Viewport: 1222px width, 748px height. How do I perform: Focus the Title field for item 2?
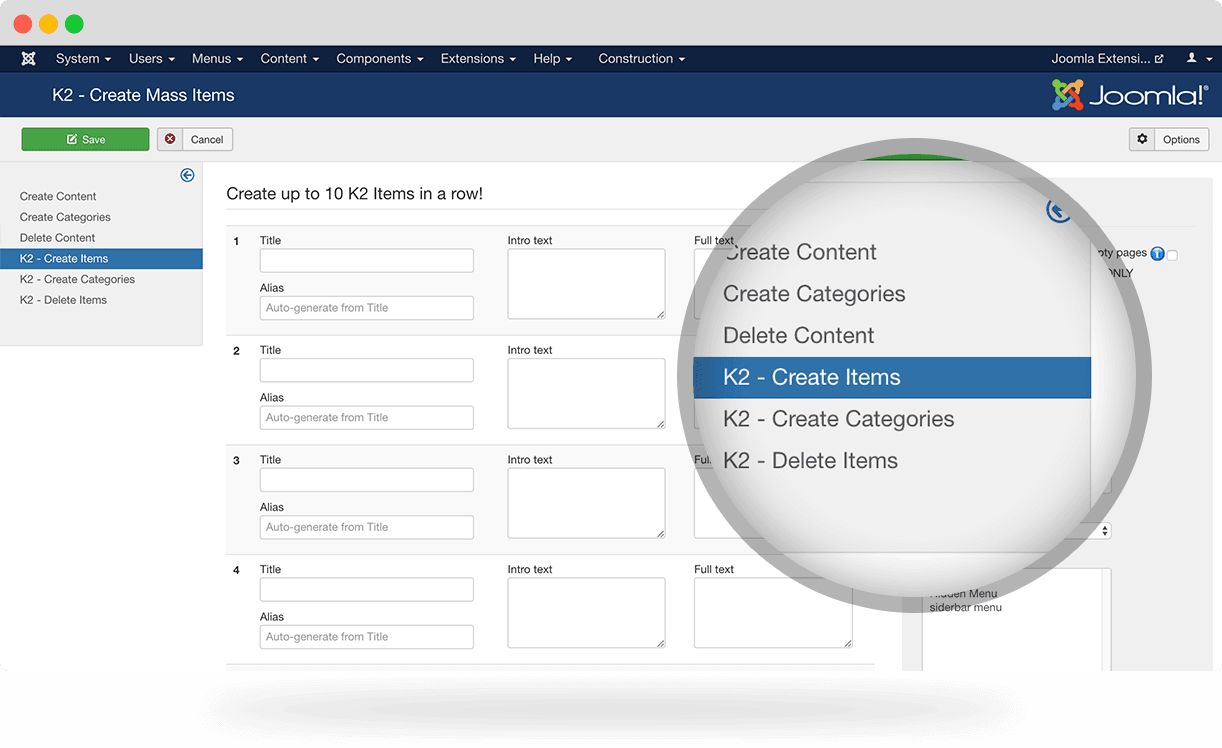tap(366, 370)
